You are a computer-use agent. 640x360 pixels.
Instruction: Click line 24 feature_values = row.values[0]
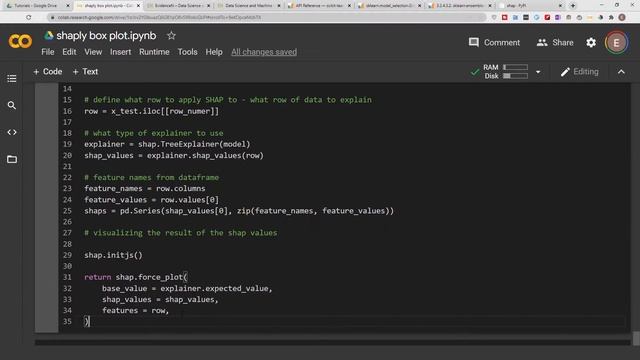pyautogui.click(x=151, y=200)
